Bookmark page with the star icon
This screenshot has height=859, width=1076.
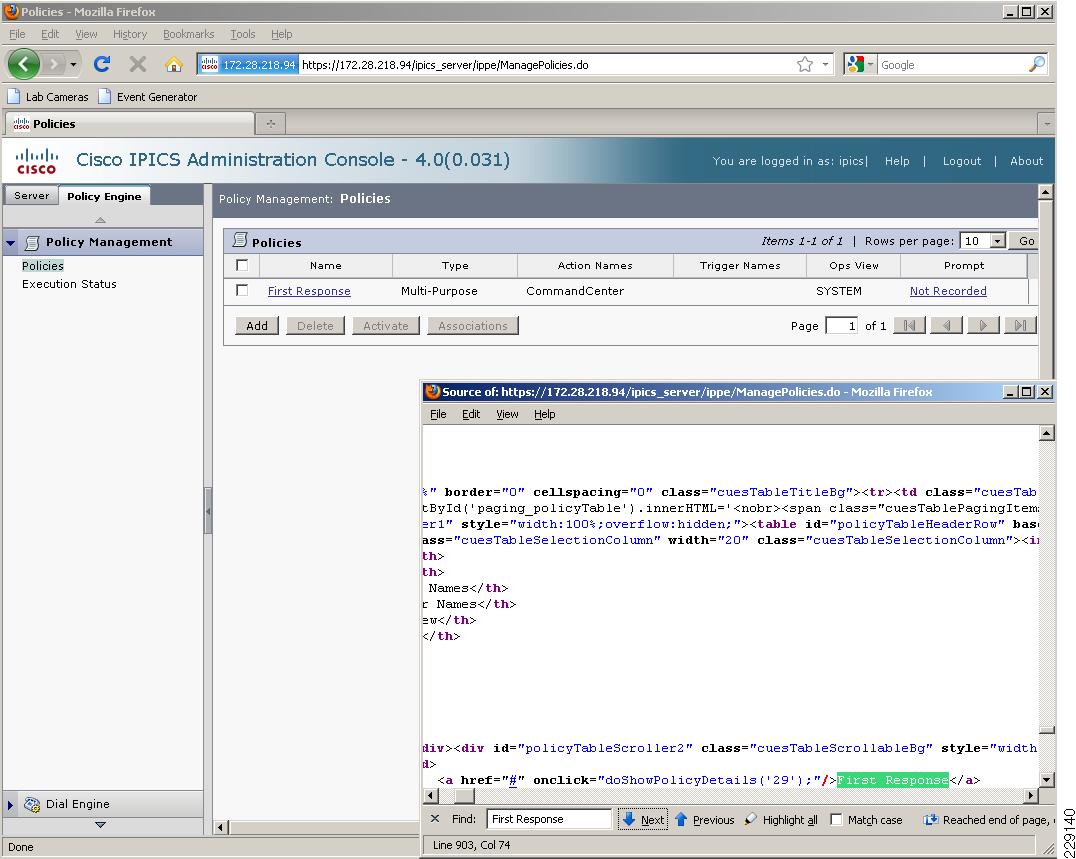click(805, 64)
